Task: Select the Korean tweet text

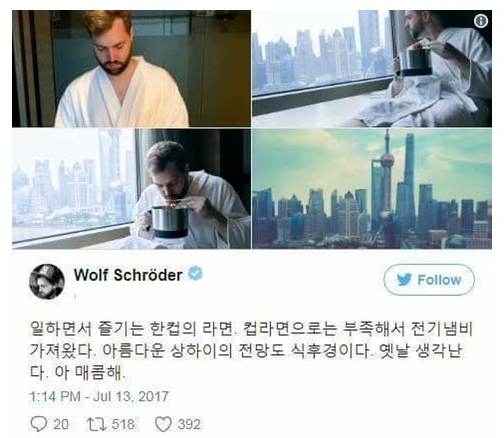Action: point(251,351)
